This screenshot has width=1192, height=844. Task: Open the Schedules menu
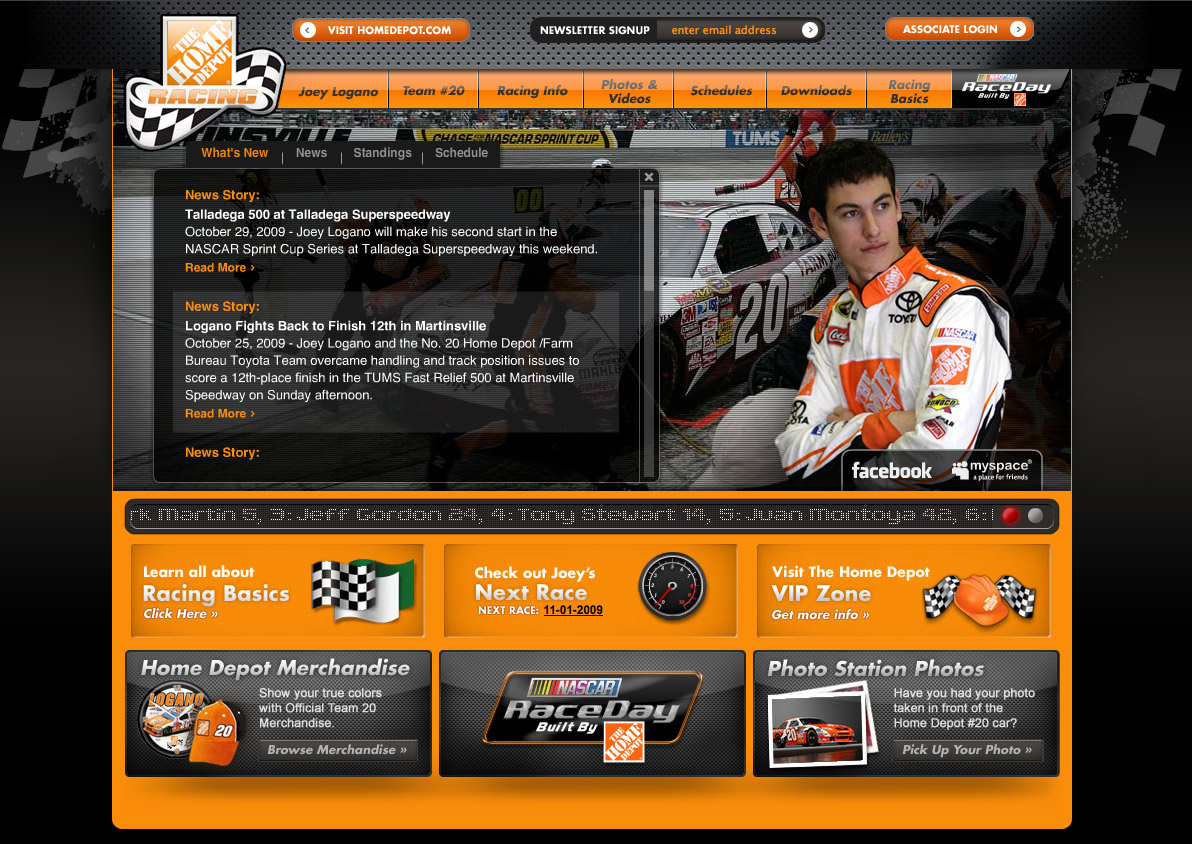[721, 90]
